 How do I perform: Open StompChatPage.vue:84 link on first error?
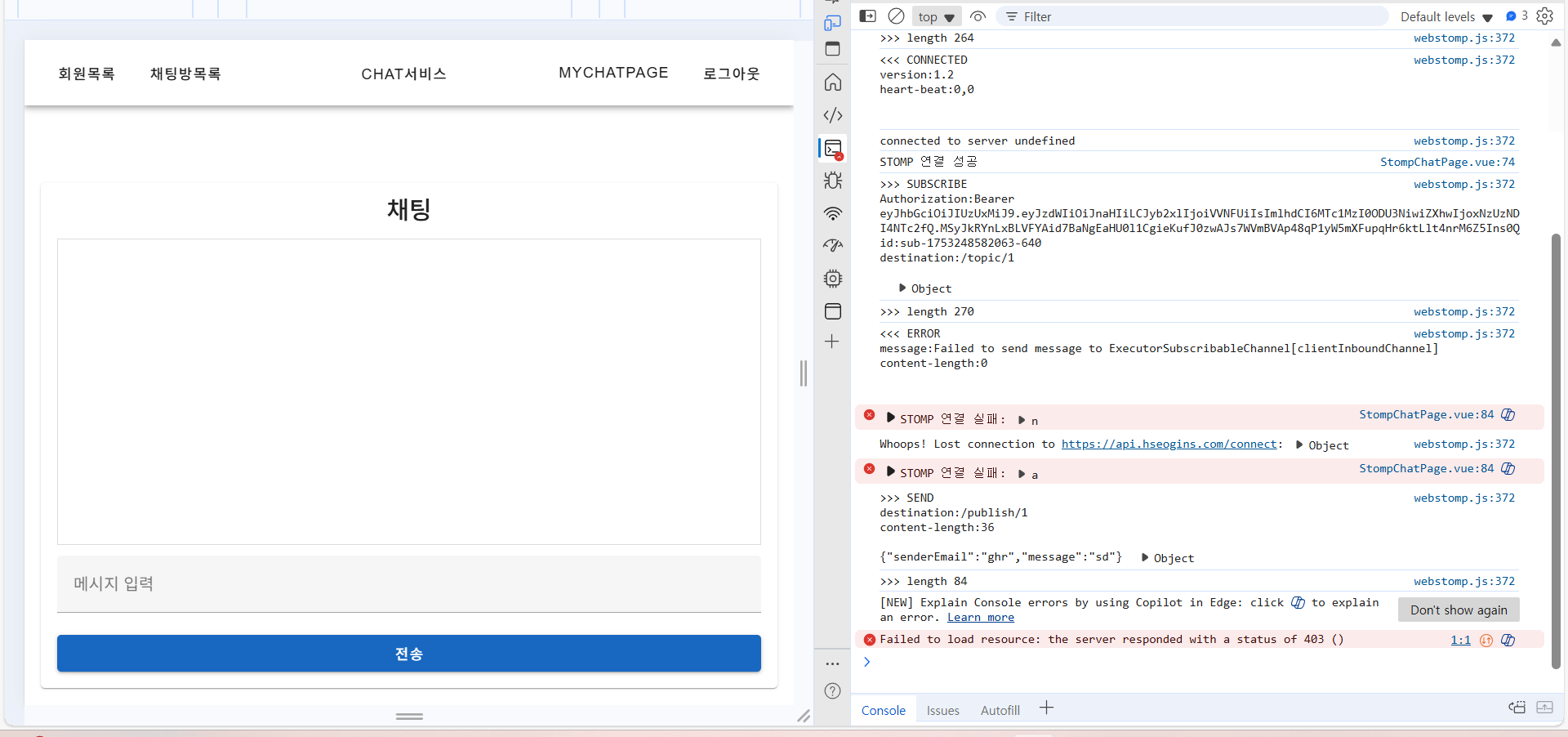pyautogui.click(x=1427, y=415)
